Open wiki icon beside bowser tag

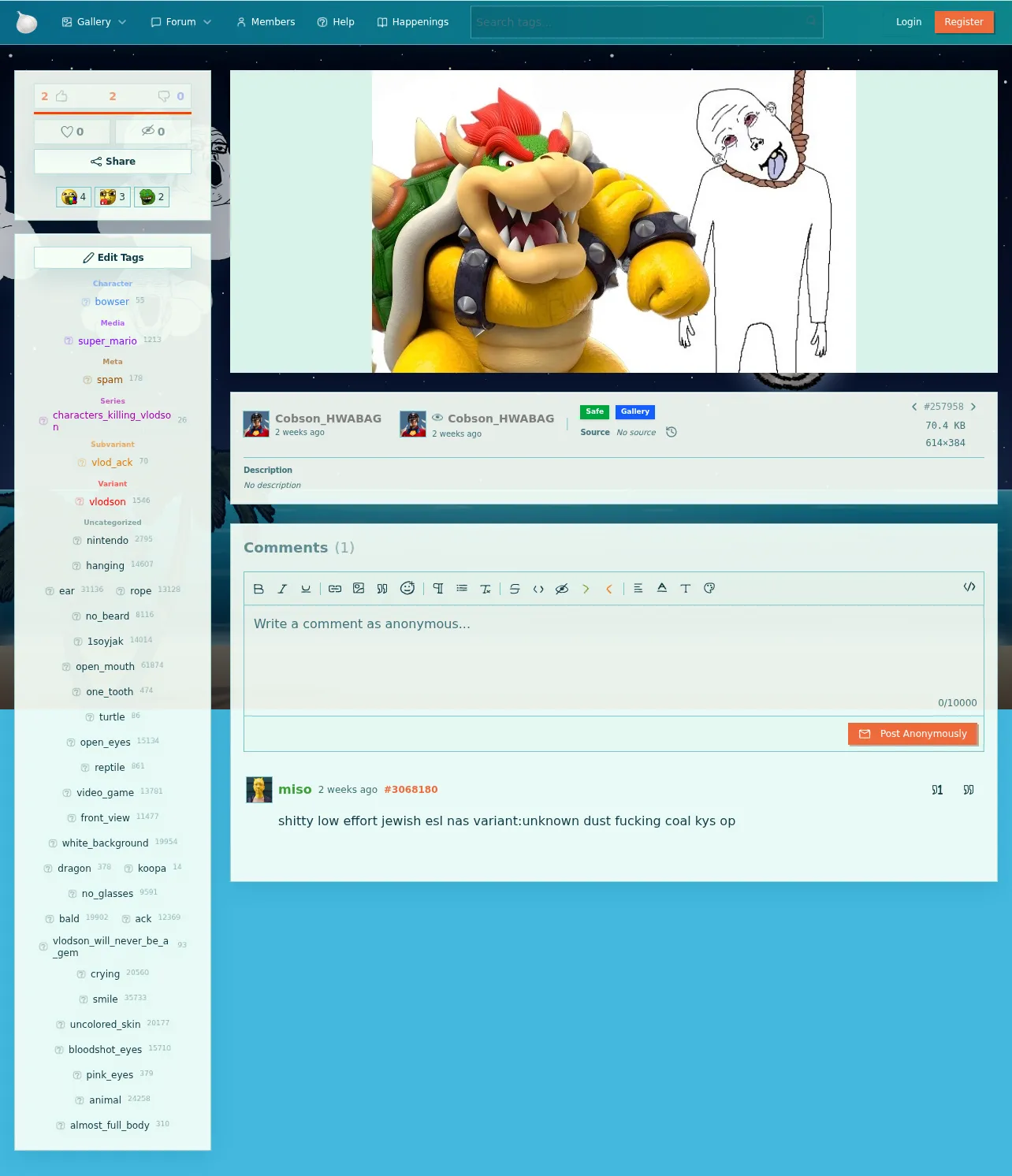(86, 302)
